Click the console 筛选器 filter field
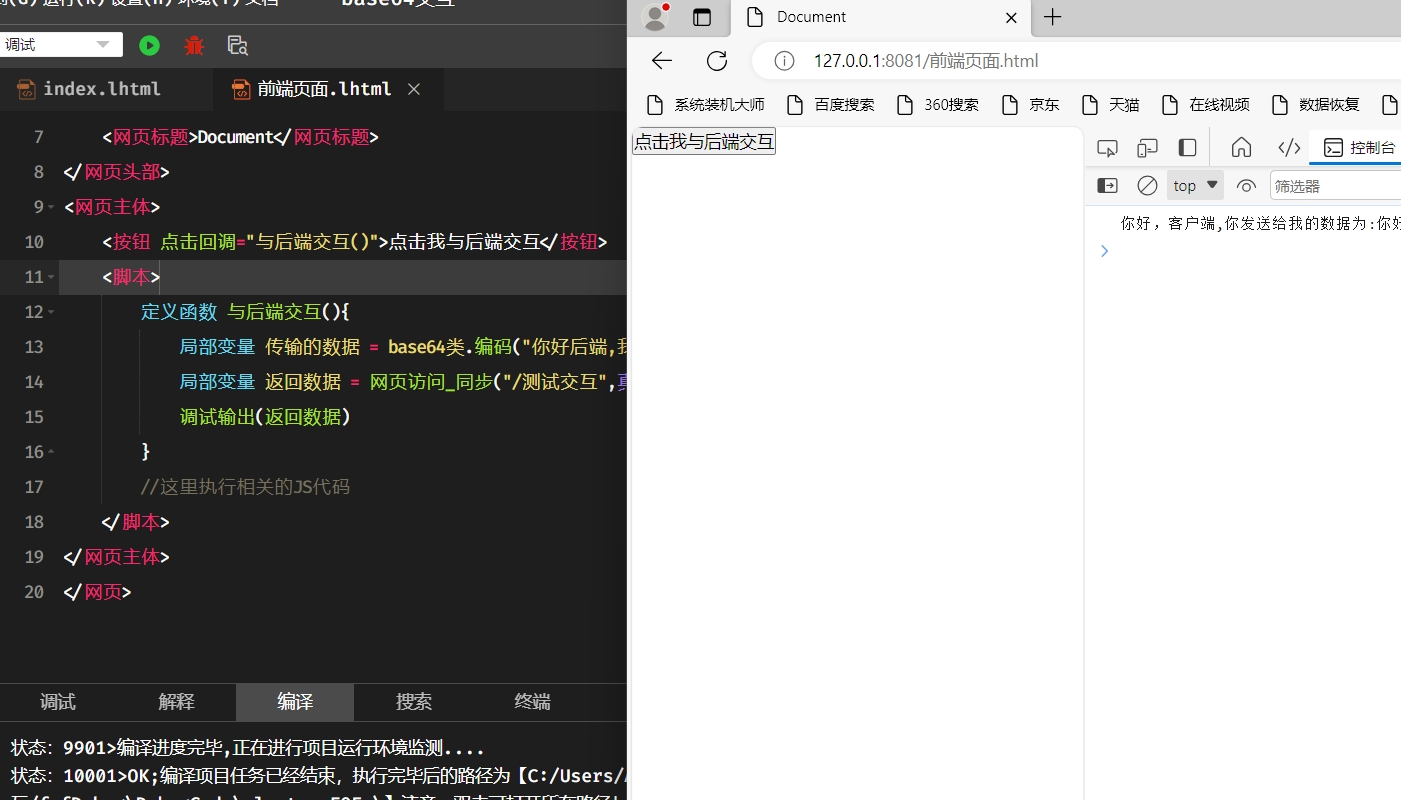 pyautogui.click(x=1335, y=186)
